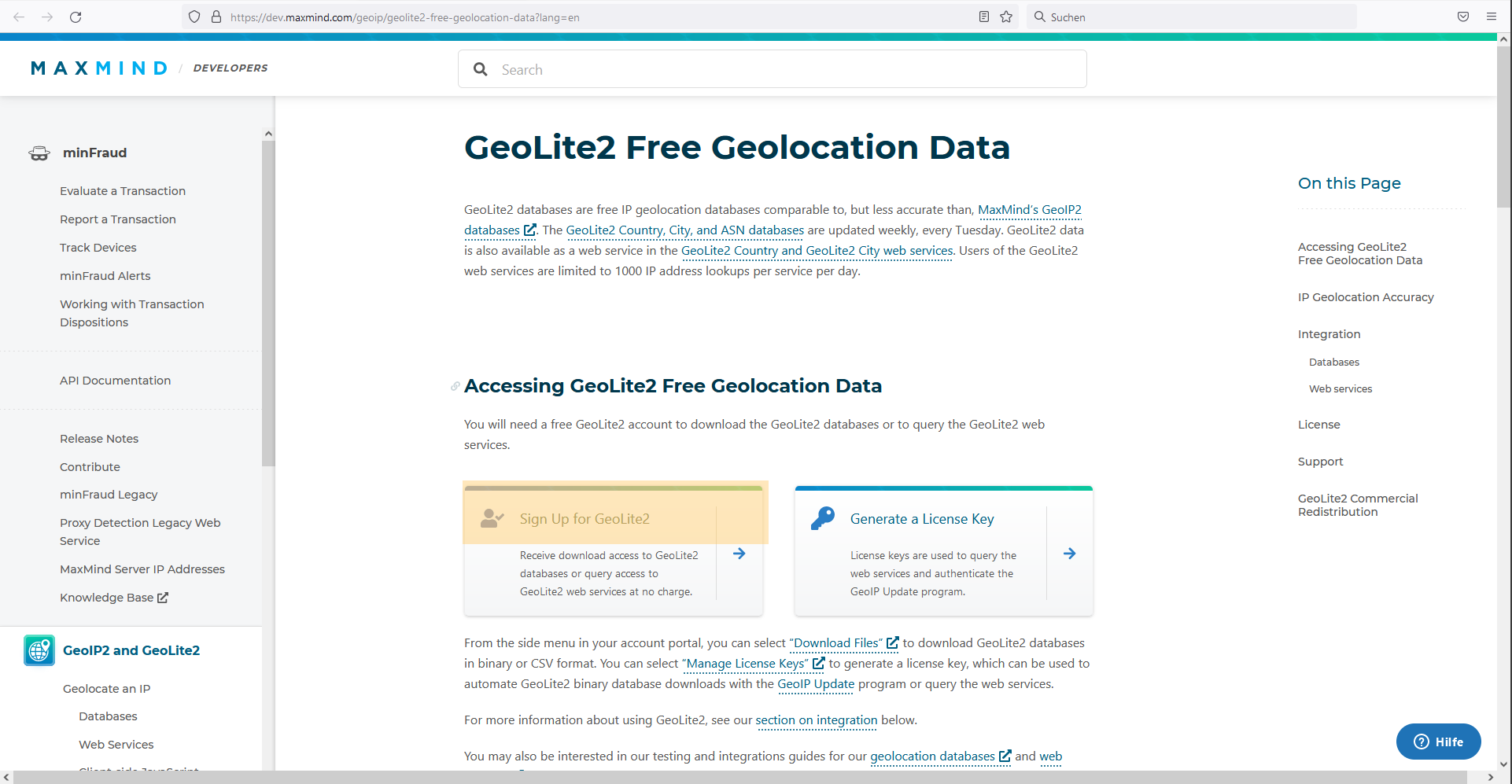Jump to IP Geolocation Accuracy section
This screenshot has height=784, width=1512.
[x=1366, y=297]
